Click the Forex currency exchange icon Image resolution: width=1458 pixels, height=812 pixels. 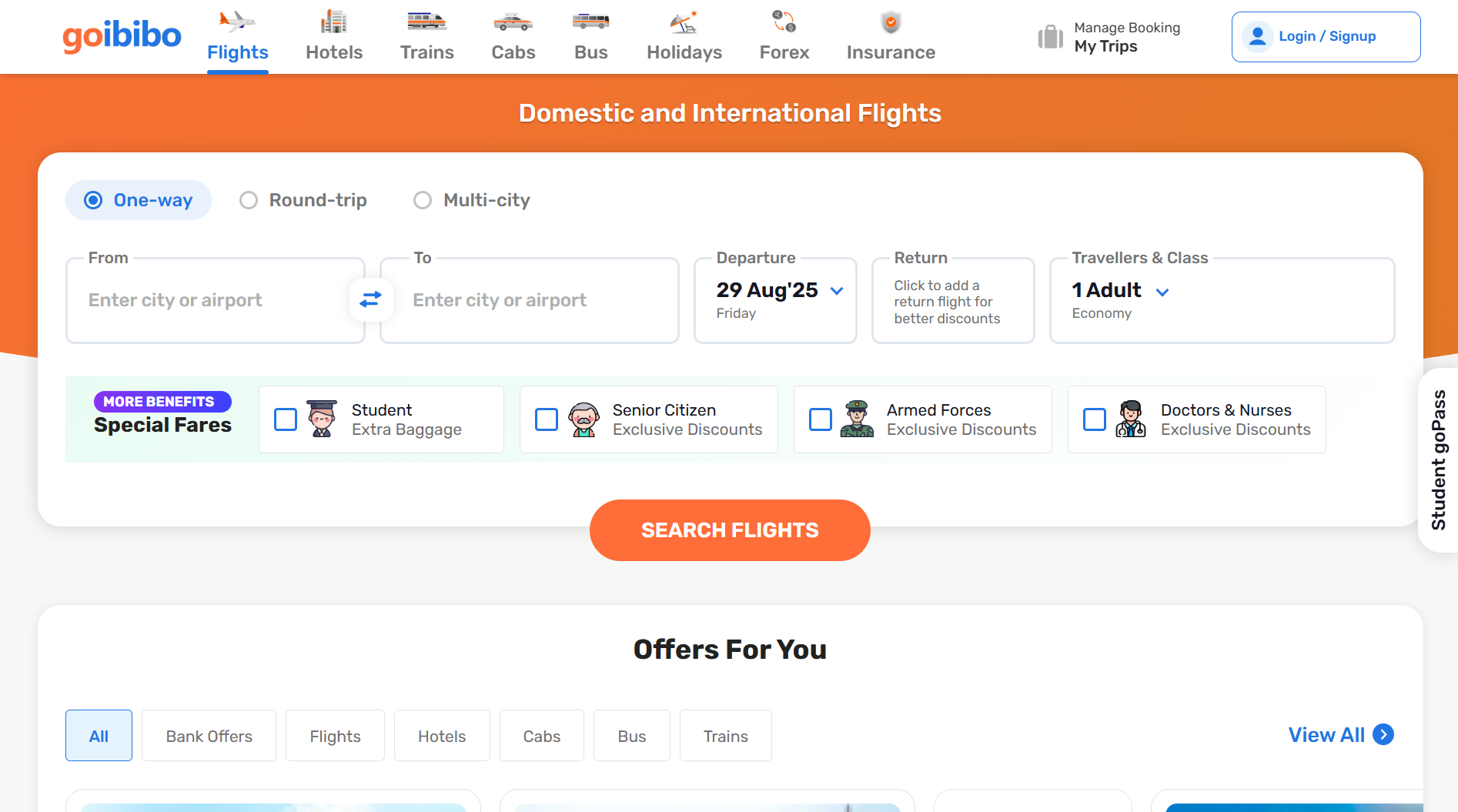point(784,22)
